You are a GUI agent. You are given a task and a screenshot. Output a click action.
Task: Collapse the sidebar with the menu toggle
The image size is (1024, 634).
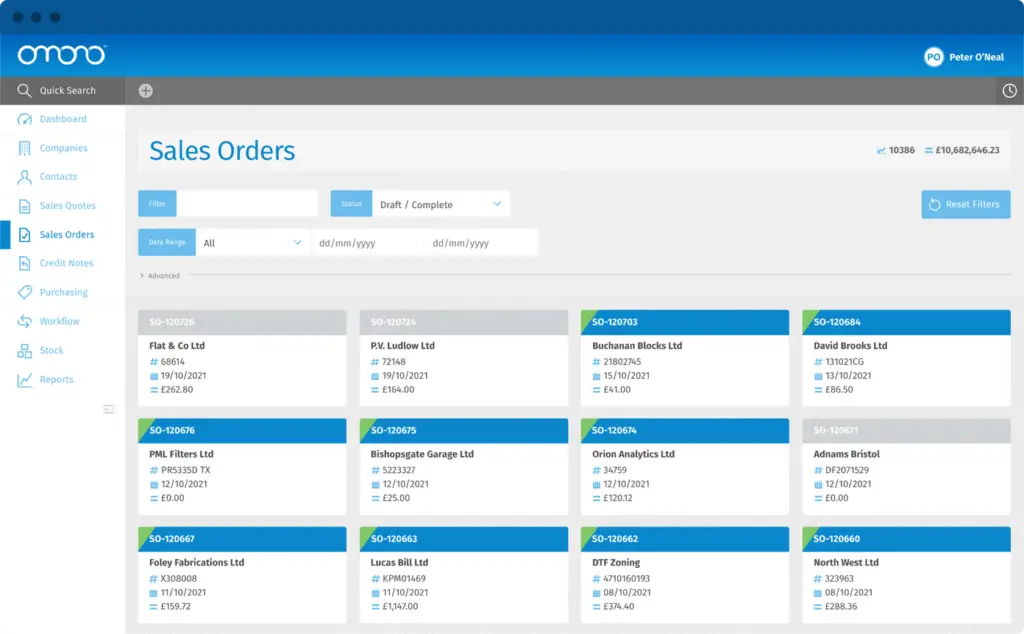(x=108, y=409)
